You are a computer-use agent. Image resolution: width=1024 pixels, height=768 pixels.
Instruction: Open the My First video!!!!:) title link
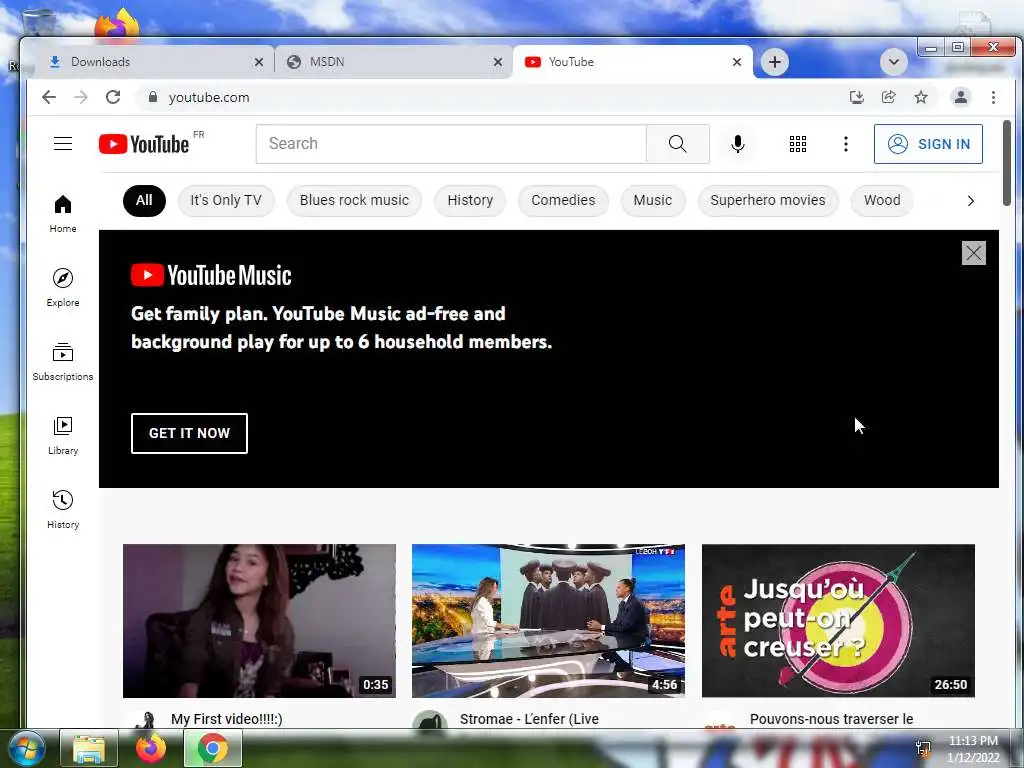point(227,719)
